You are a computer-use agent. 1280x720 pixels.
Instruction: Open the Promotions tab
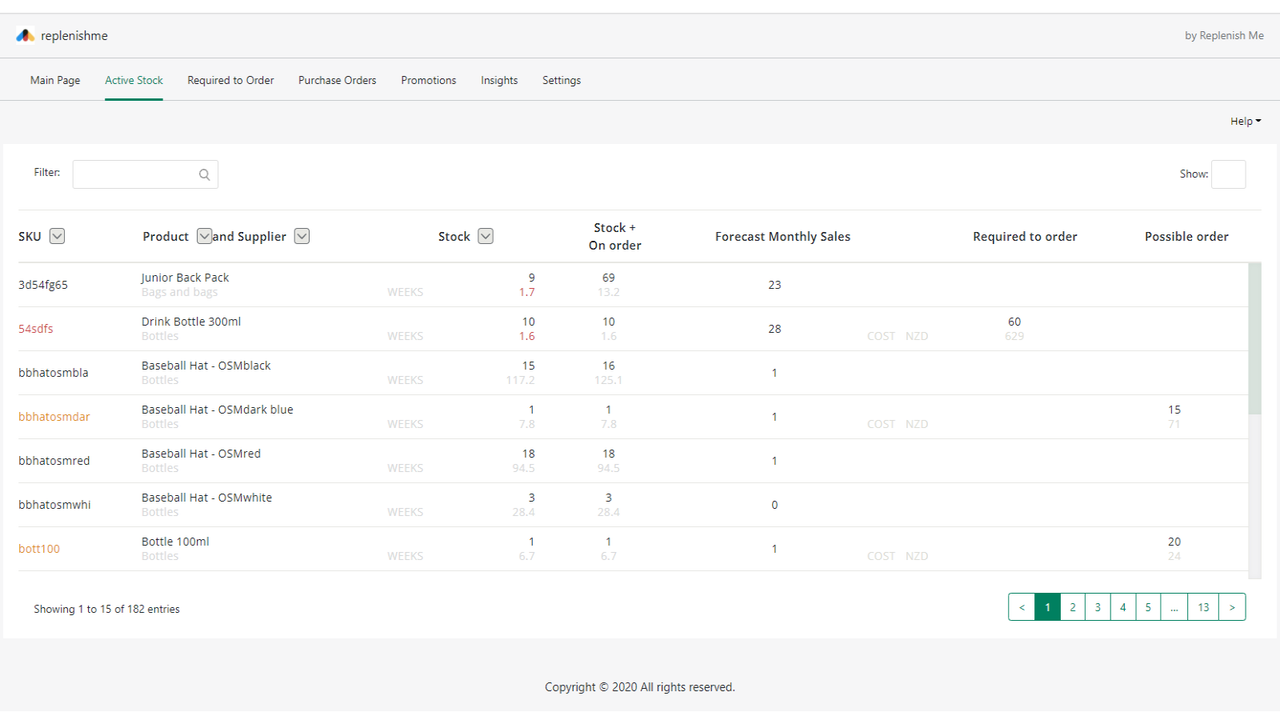click(428, 80)
